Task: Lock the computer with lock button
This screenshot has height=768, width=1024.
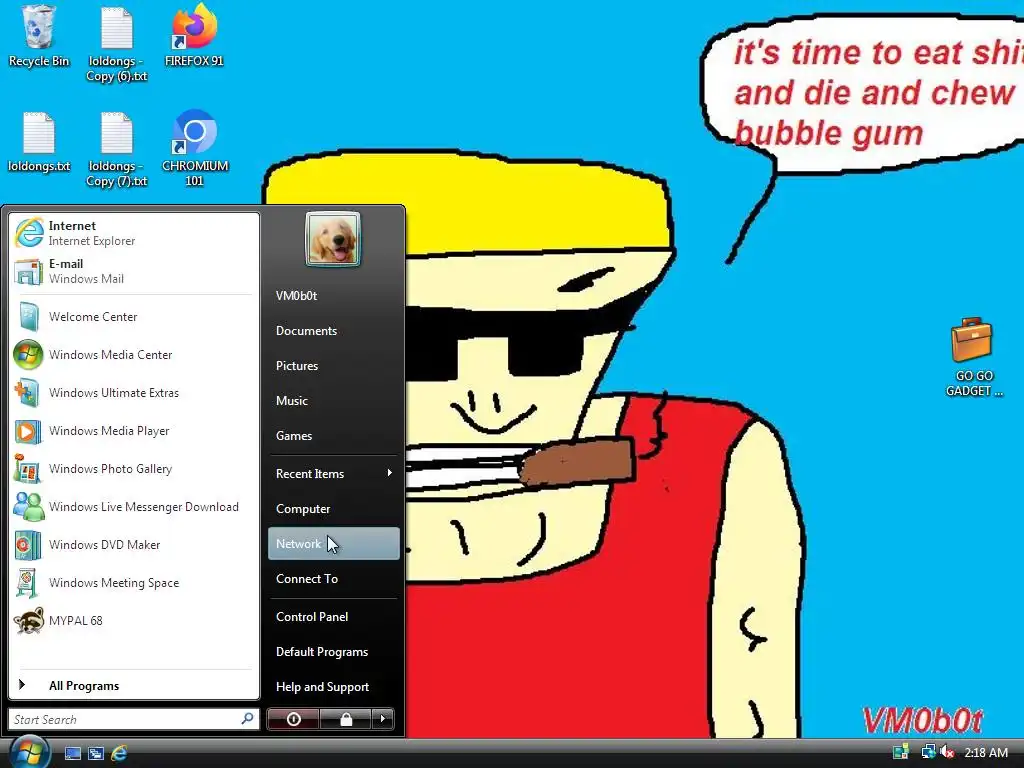Action: 346,719
